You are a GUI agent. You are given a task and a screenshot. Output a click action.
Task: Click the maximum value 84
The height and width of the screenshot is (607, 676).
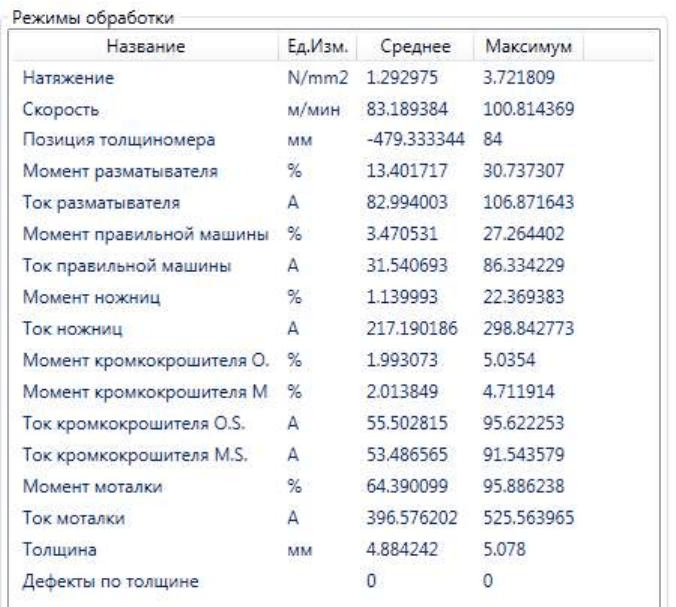tap(492, 139)
